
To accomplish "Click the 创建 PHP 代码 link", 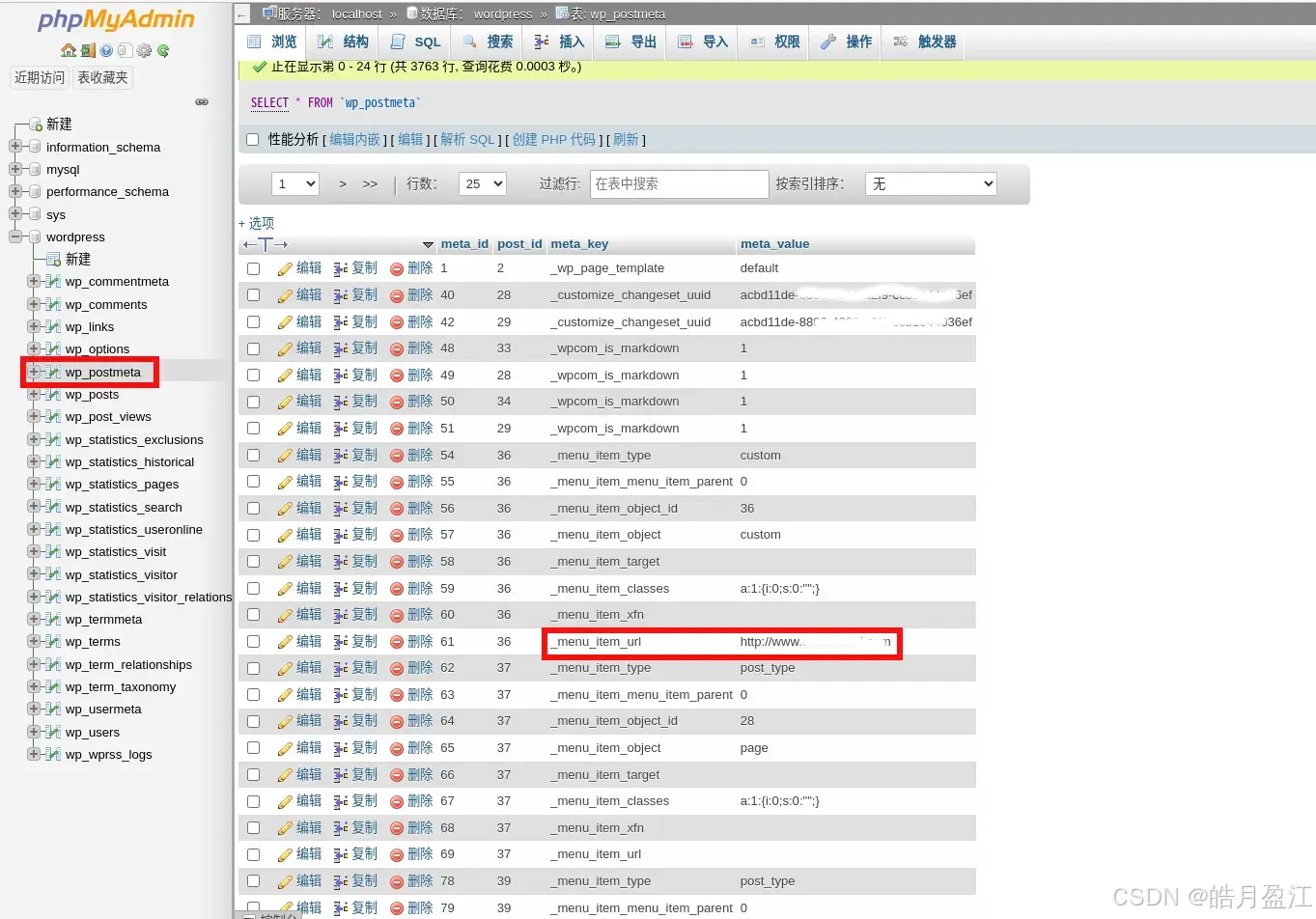I will pyautogui.click(x=553, y=140).
